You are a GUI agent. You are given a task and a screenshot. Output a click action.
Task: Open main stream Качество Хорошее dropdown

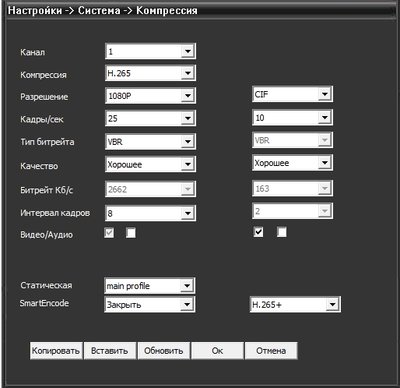[x=150, y=164]
